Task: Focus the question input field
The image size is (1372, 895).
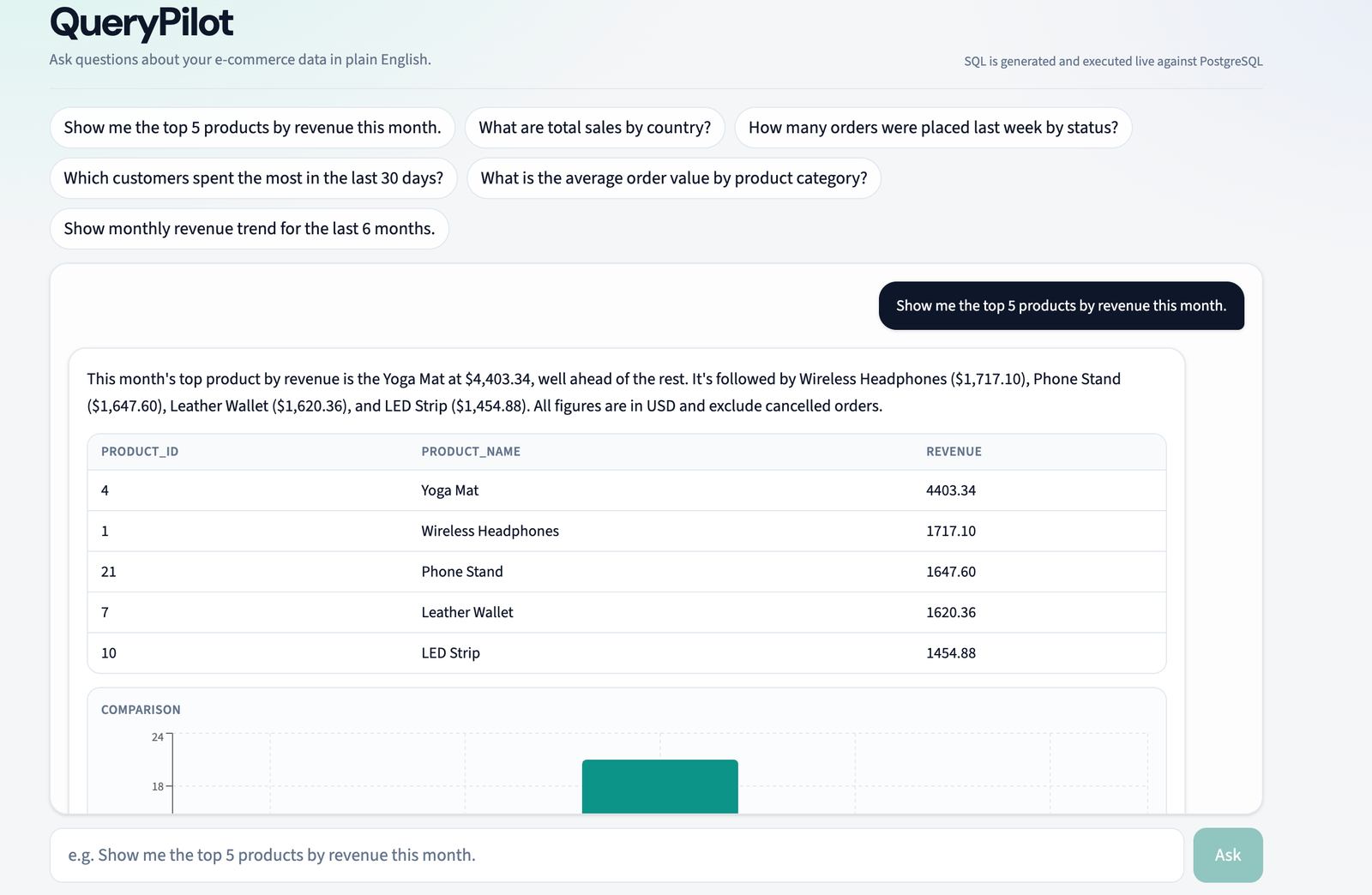Action: point(617,855)
